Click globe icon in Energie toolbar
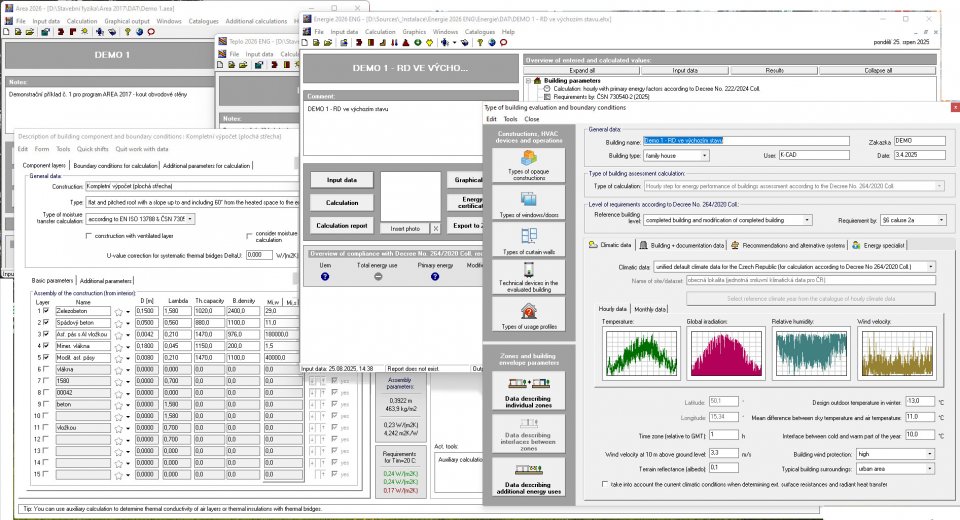Viewport: 960px width, 520px height. [492, 42]
